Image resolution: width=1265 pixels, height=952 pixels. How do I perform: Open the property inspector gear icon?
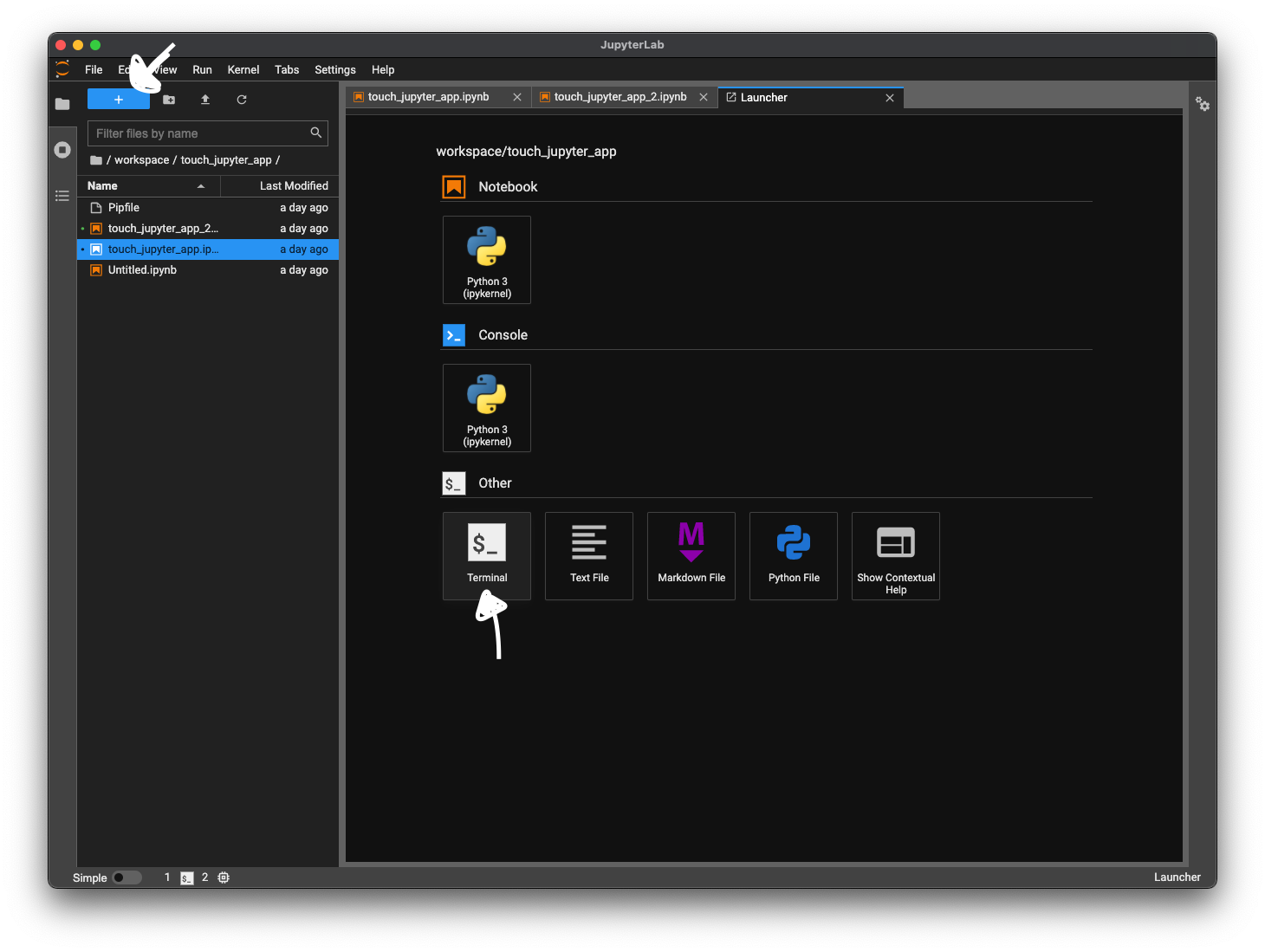click(1203, 104)
